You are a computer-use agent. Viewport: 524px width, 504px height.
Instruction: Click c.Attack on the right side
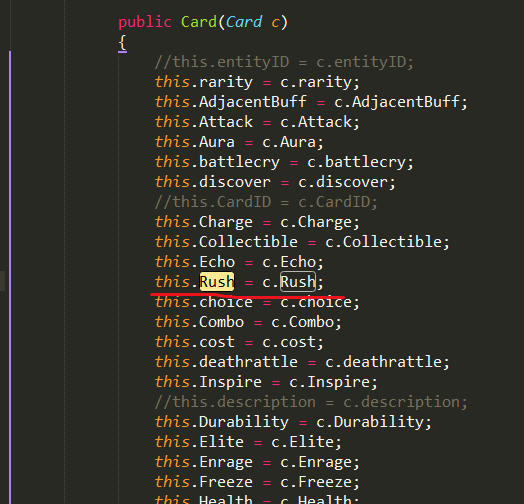coord(319,122)
